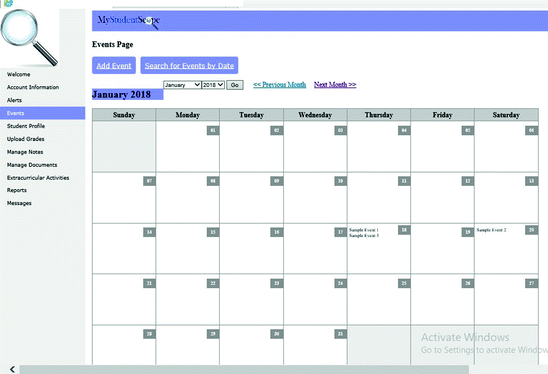Select the date badge 06
Screen dimensions: 548x374
(x=531, y=130)
